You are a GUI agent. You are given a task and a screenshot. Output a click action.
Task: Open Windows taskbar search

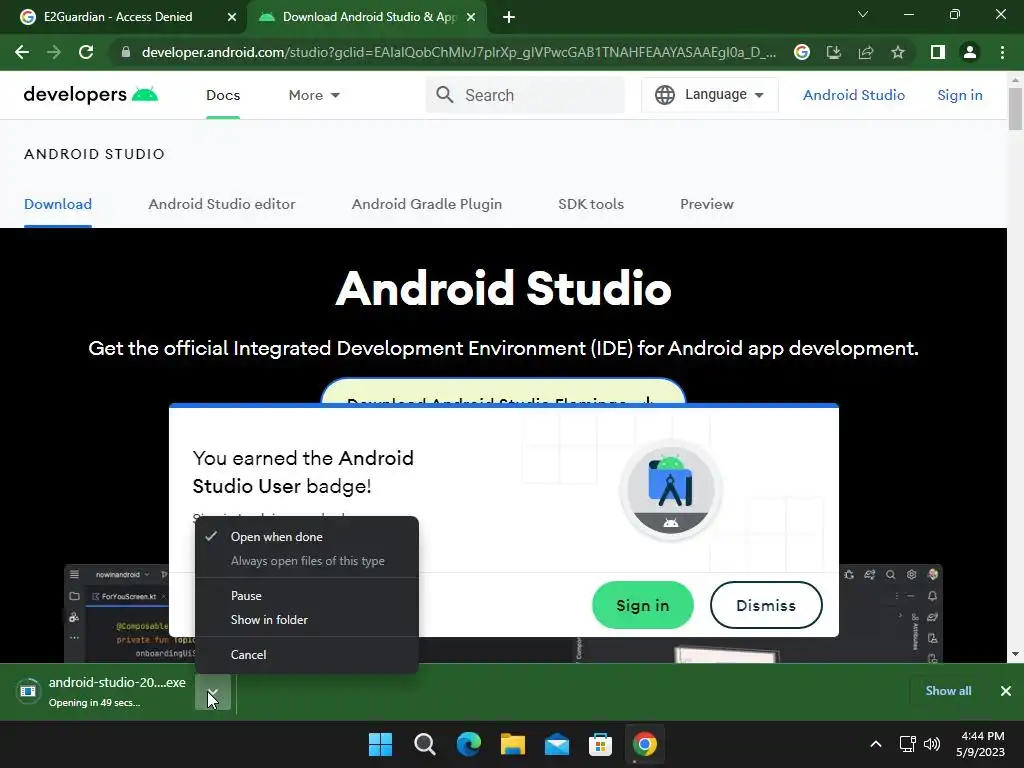point(424,744)
